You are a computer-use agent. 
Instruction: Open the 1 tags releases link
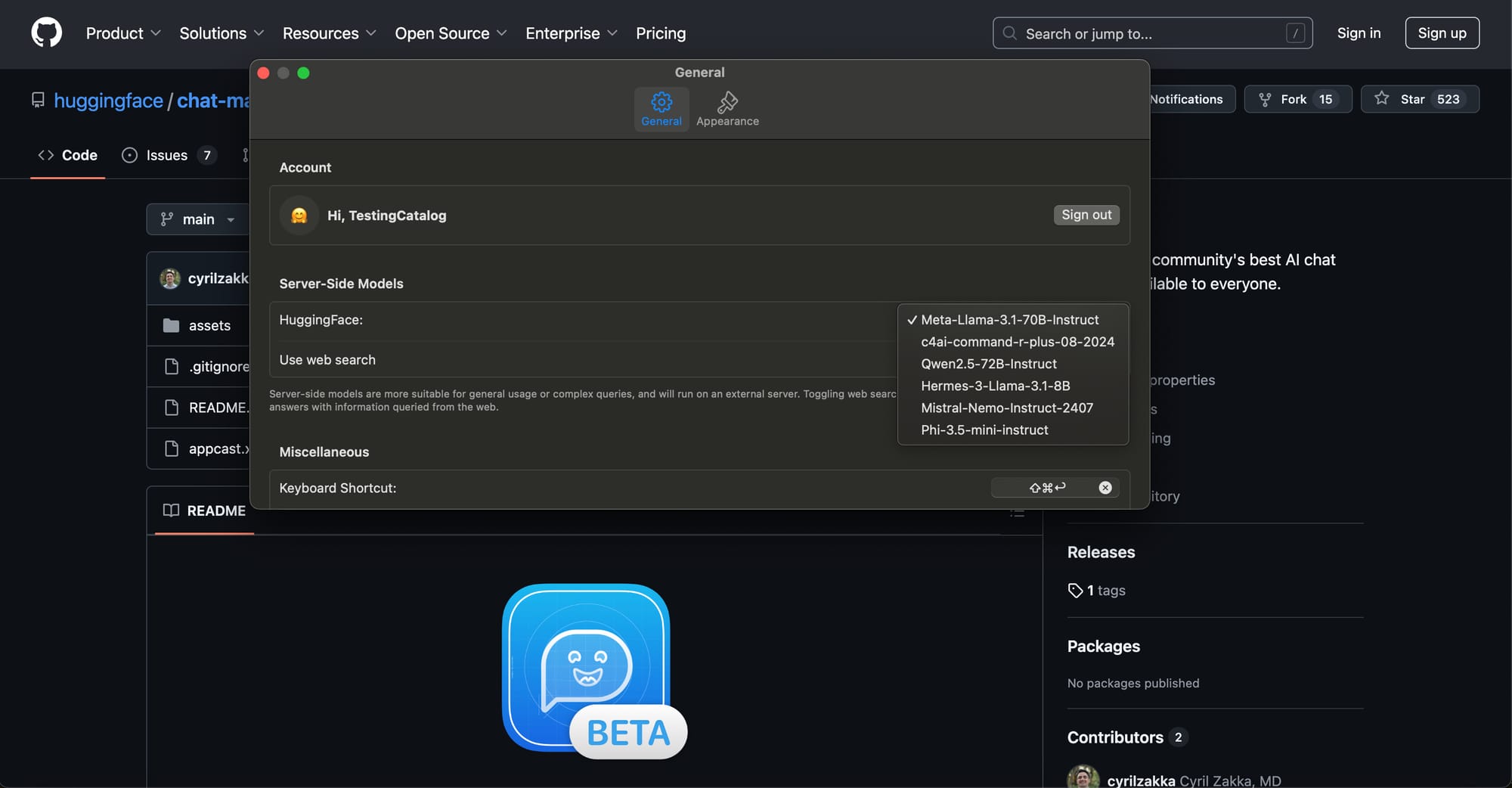coord(1097,591)
